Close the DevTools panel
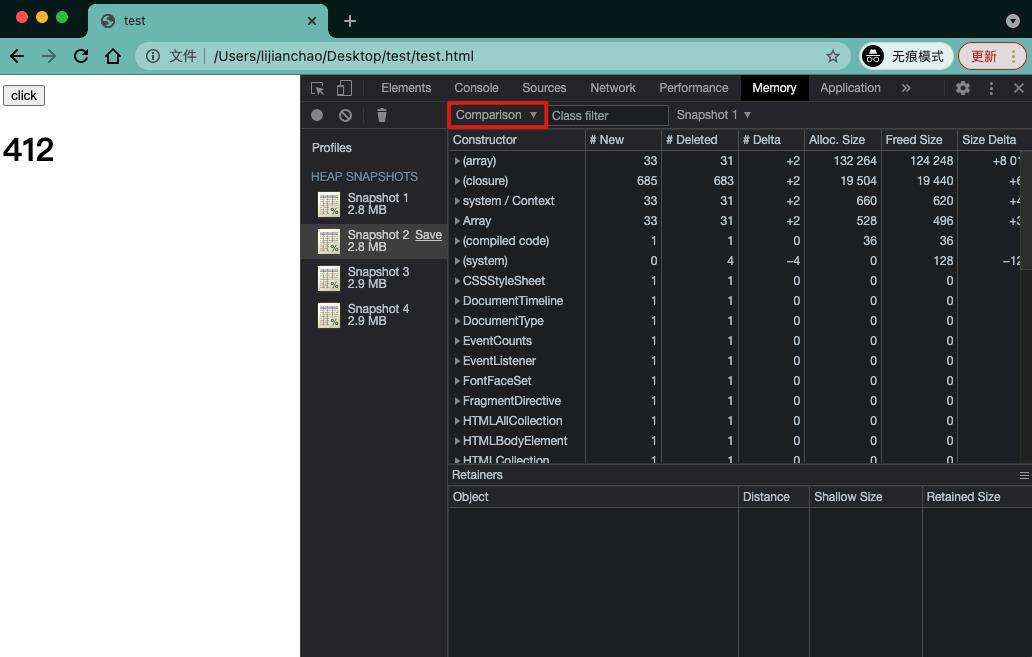Screen dimensions: 1032x657 coord(1019,88)
